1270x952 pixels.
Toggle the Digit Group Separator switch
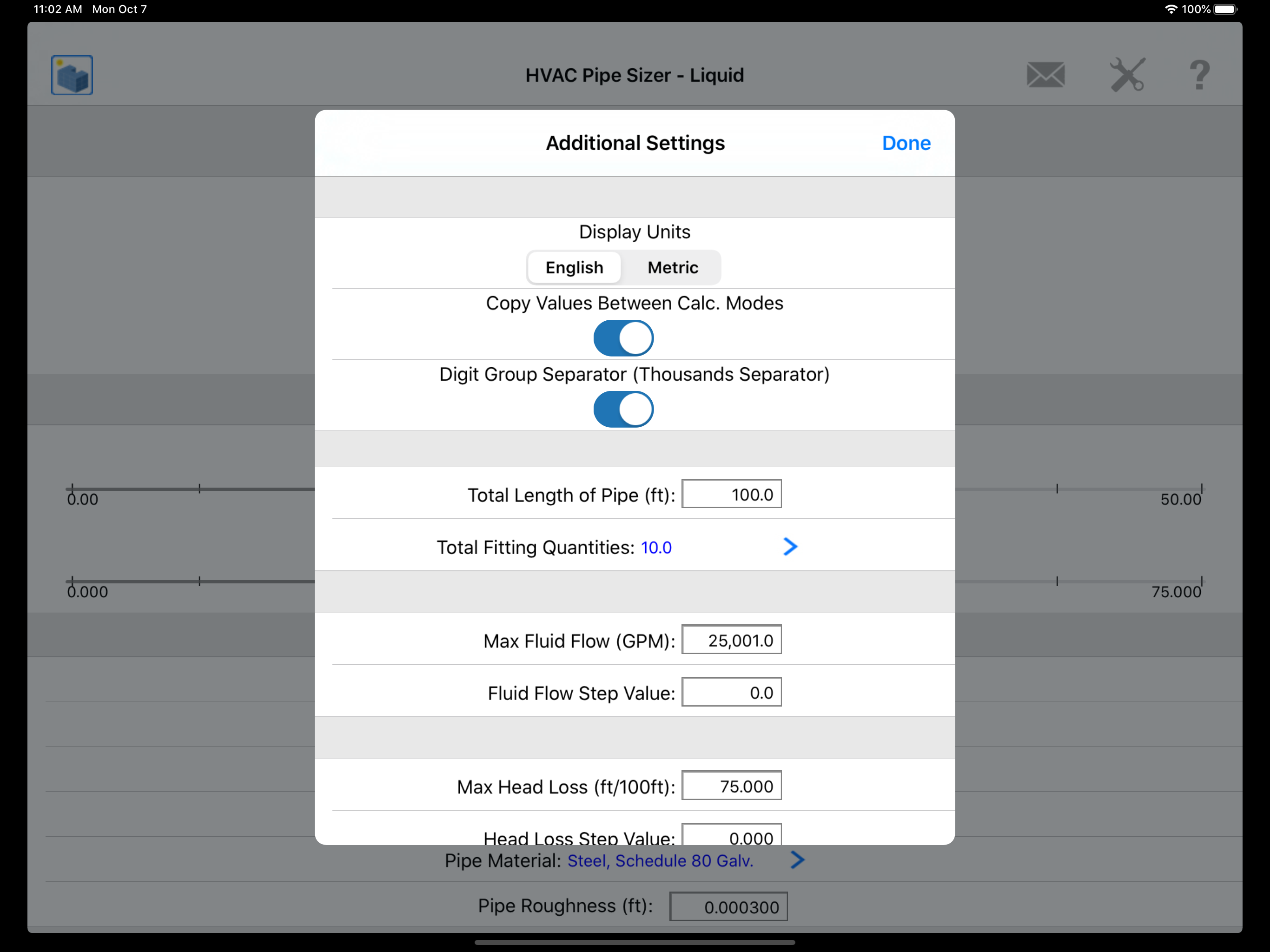(x=623, y=410)
